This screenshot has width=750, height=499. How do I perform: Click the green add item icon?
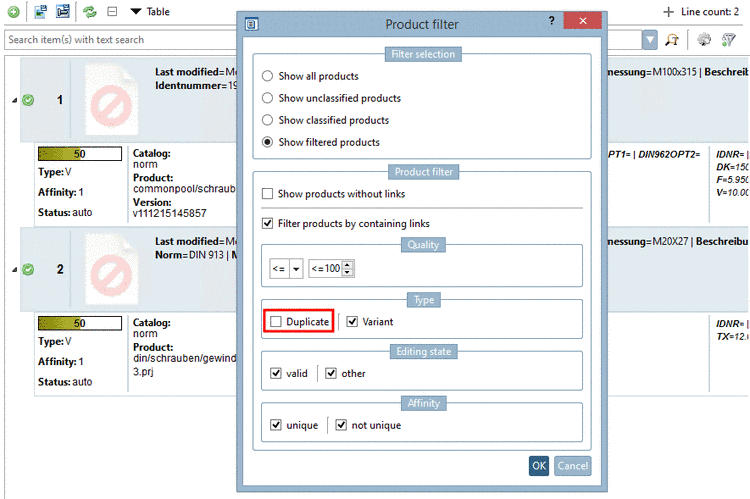point(13,12)
